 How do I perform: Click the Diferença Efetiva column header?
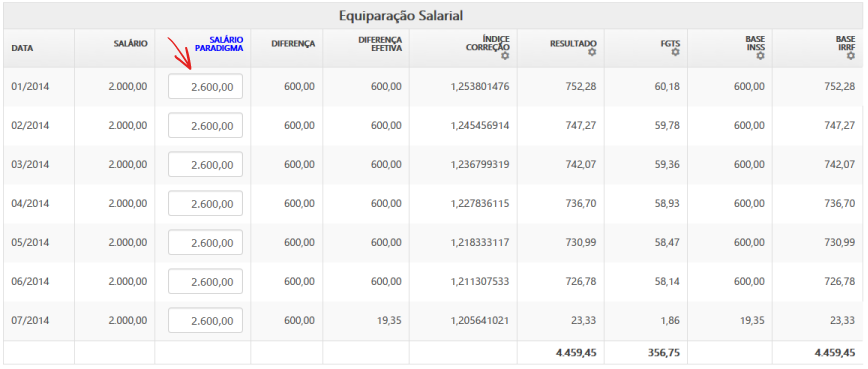[380, 44]
